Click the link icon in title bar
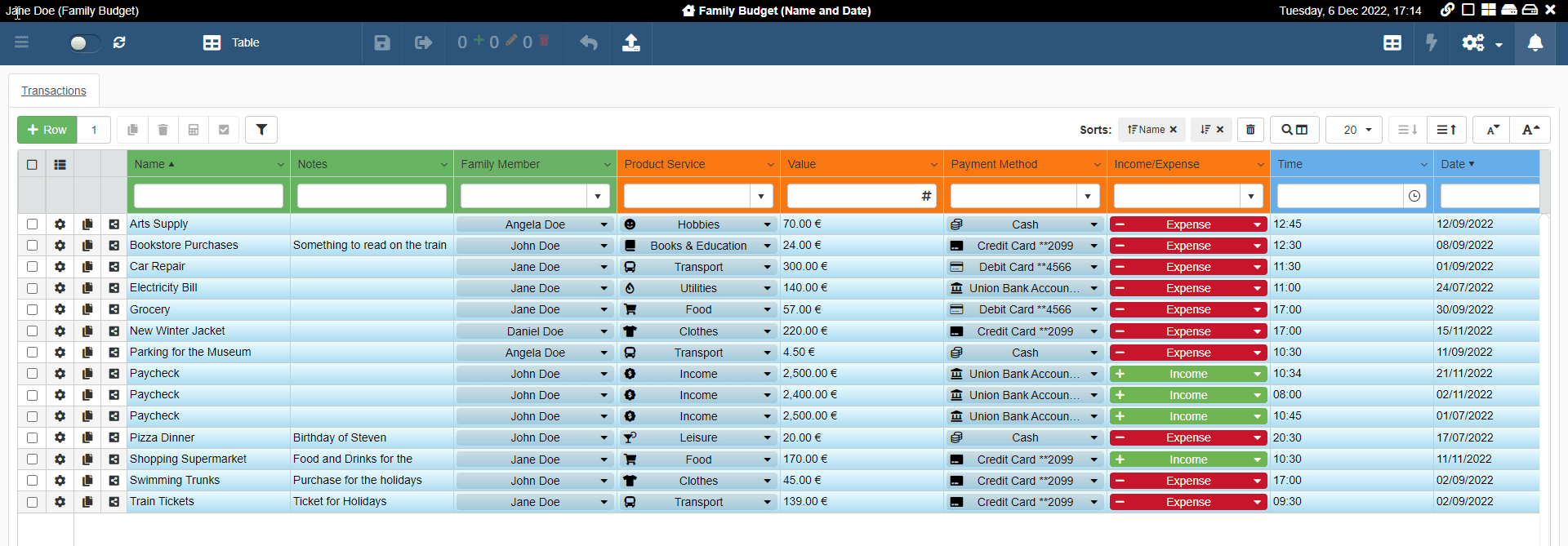Screen dimensions: 1568x546 (1446, 11)
